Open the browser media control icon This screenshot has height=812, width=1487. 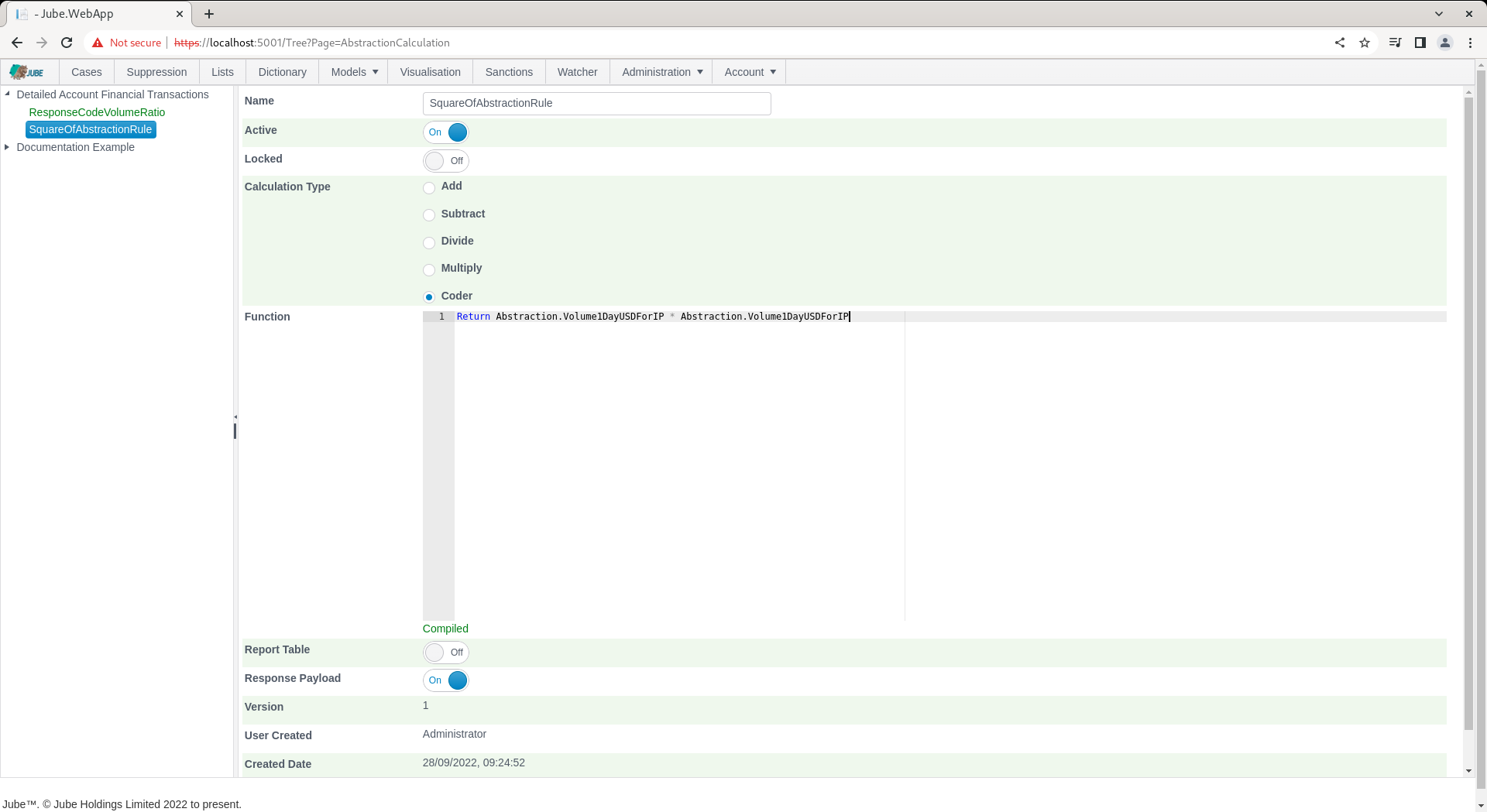1395,43
